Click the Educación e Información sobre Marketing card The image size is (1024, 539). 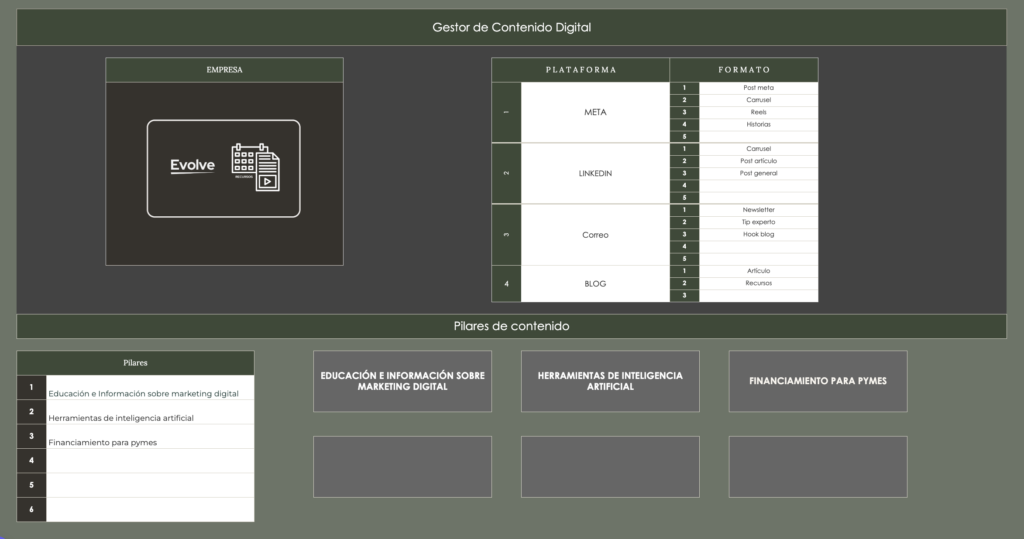[402, 381]
